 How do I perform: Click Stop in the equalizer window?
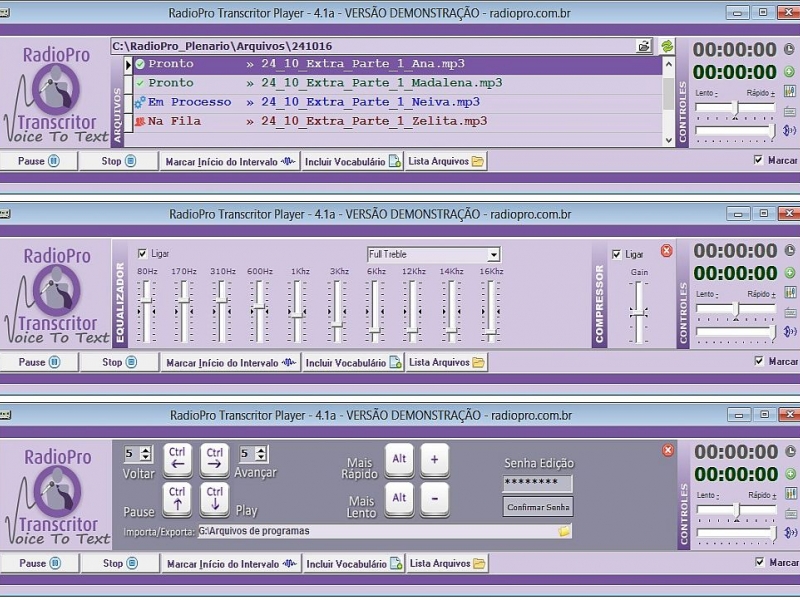(x=119, y=362)
